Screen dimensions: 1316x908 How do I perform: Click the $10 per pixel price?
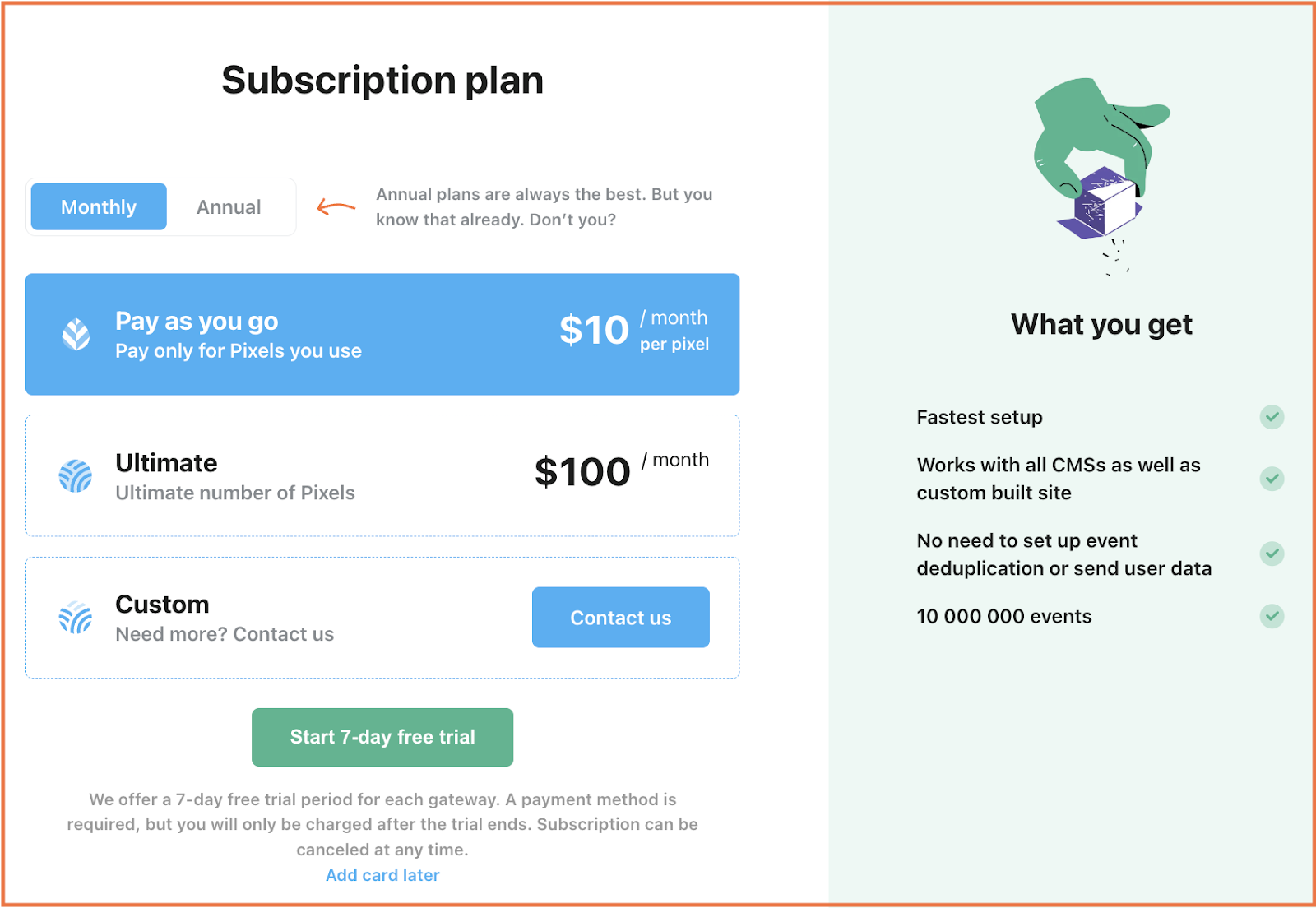(x=634, y=331)
